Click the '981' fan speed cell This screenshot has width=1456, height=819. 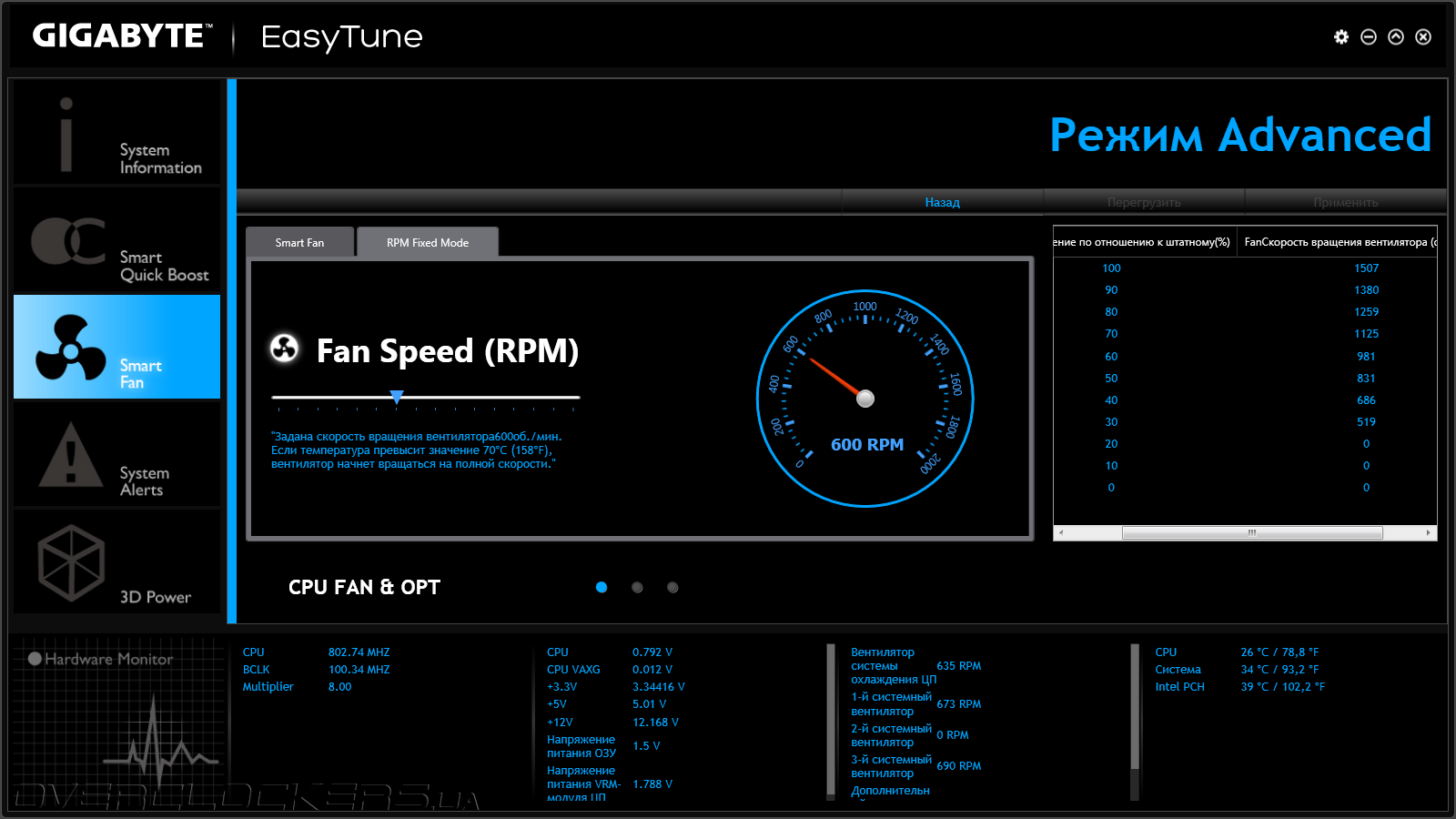1366,357
